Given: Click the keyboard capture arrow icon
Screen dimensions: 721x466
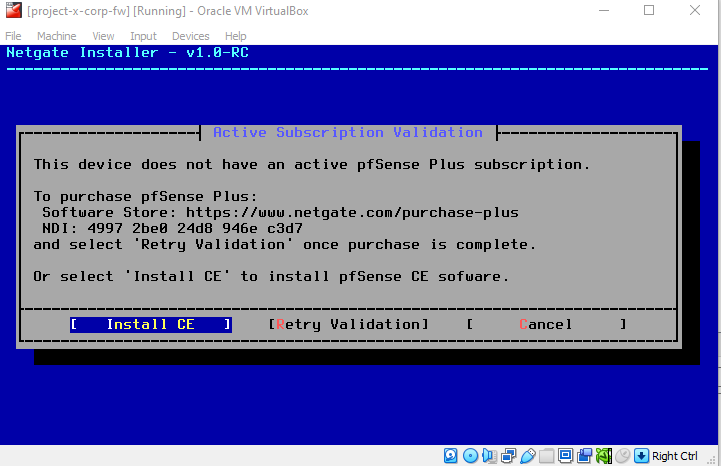Looking at the screenshot, I should 642,456.
